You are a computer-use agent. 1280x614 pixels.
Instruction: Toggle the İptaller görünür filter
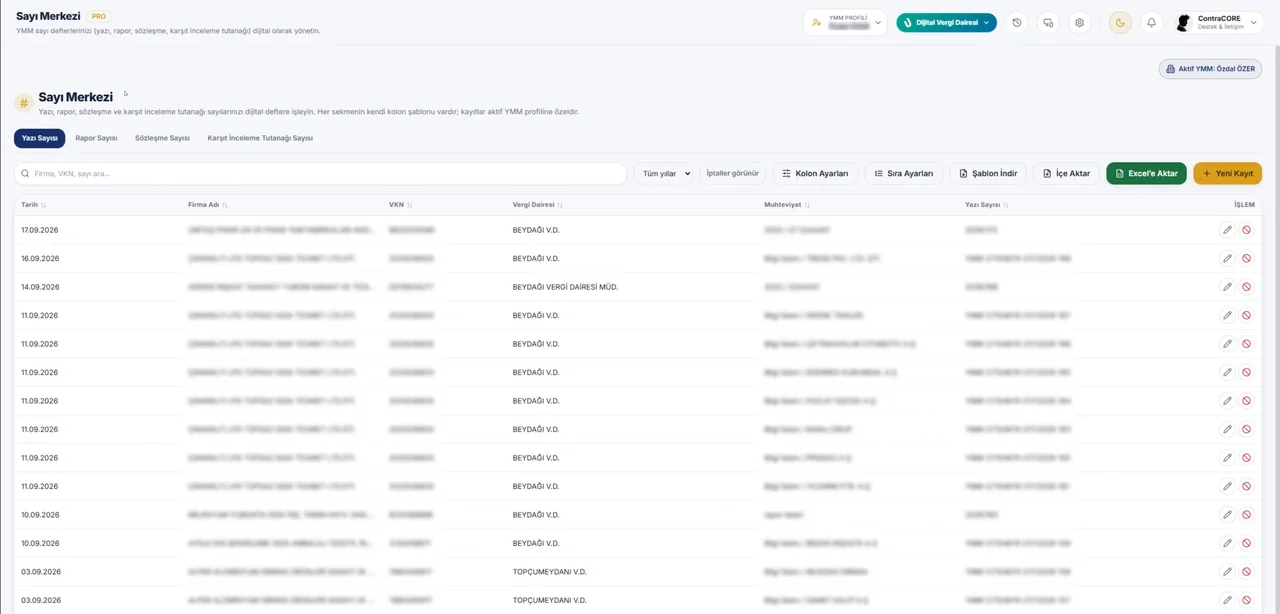[x=733, y=173]
